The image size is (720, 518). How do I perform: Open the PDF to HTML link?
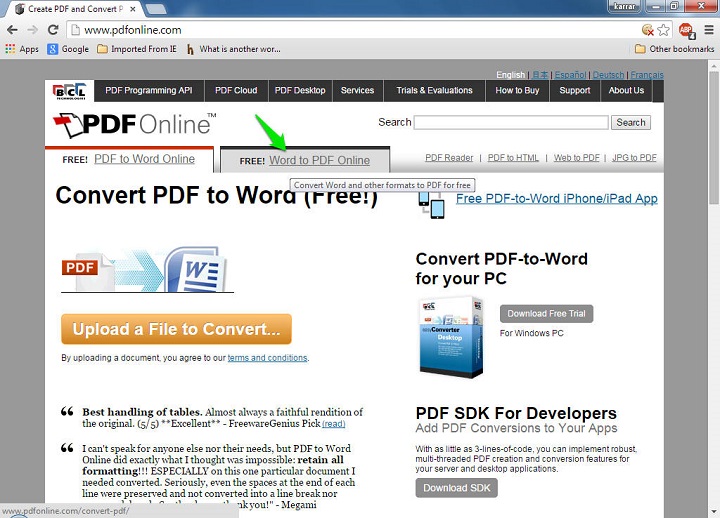point(513,158)
